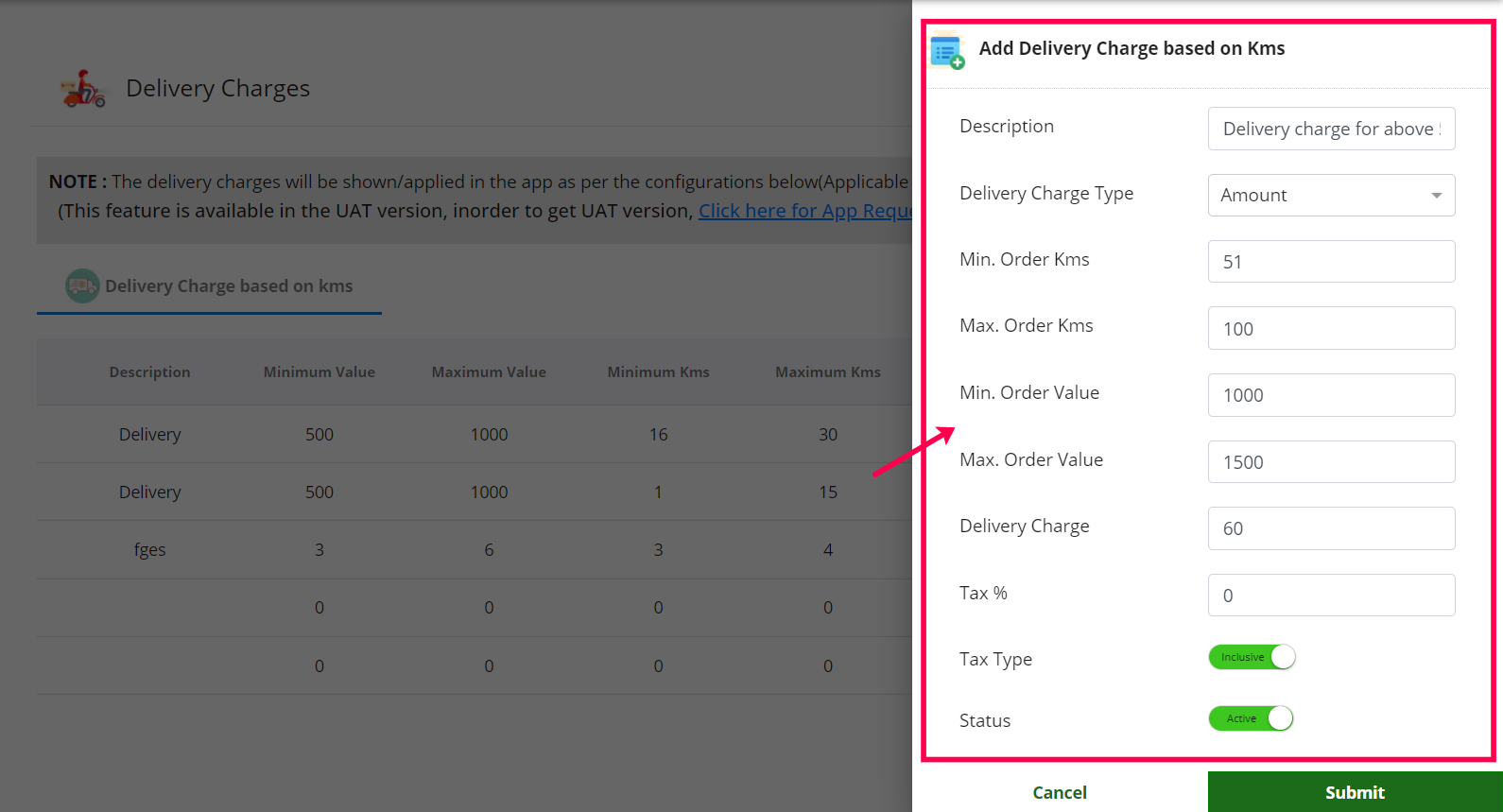Click the Max. Order Value input
1503x812 pixels.
pyautogui.click(x=1330, y=461)
